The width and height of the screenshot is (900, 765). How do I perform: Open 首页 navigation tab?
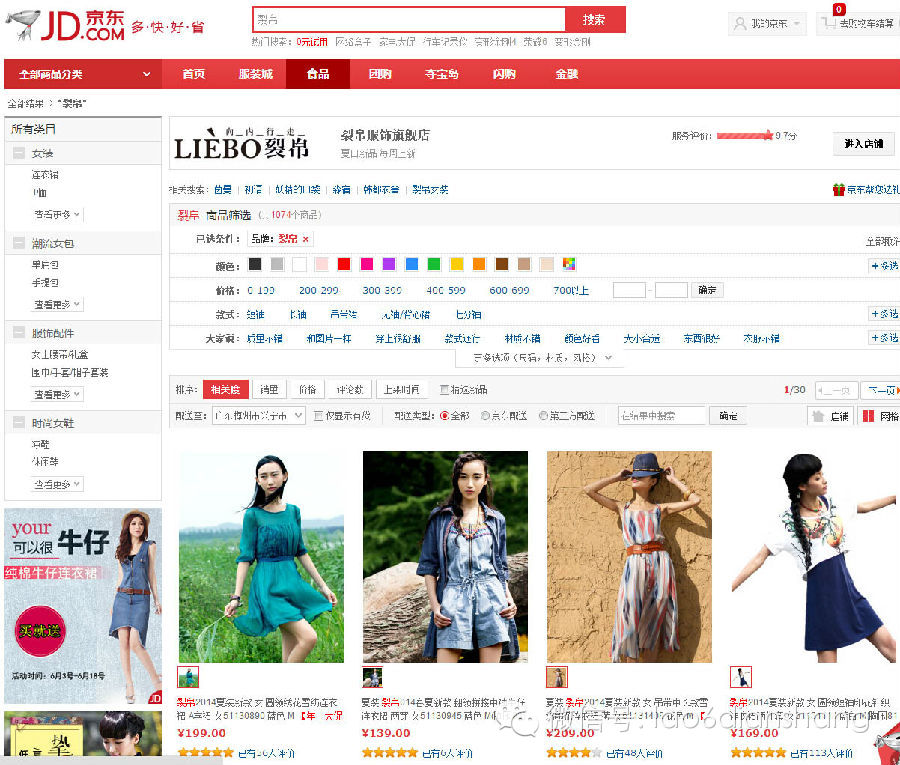pos(193,74)
